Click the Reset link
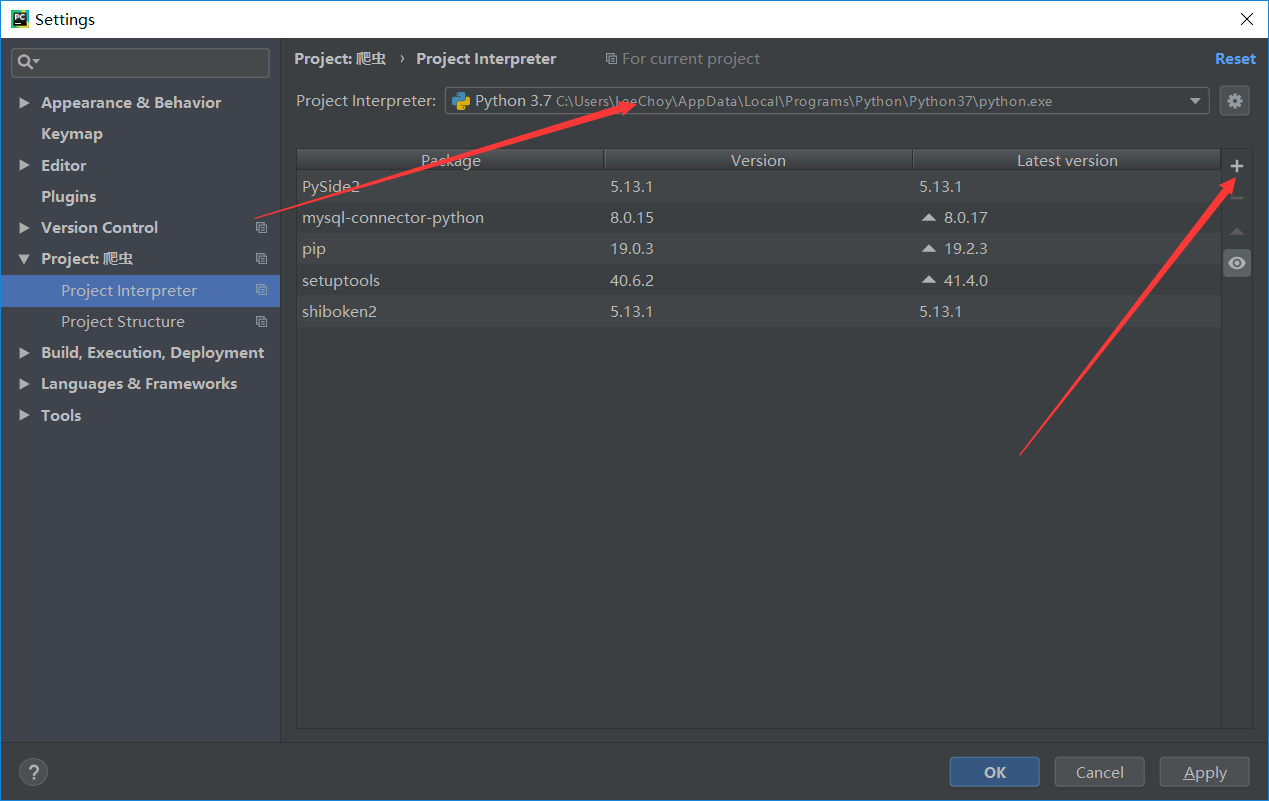Screen dimensions: 1269x801 click(x=1235, y=59)
